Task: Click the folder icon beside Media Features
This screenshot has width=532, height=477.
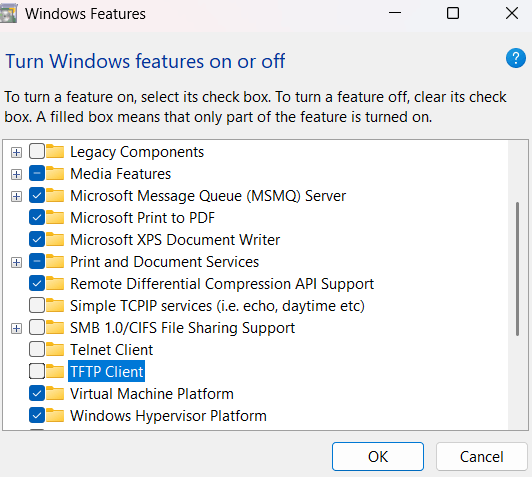Action: [x=55, y=173]
